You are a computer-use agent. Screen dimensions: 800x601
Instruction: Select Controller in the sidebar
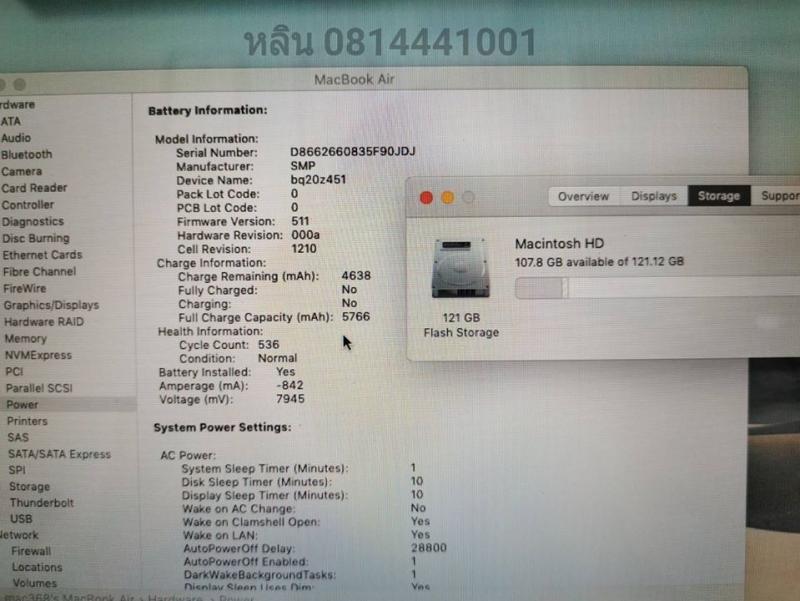point(28,205)
